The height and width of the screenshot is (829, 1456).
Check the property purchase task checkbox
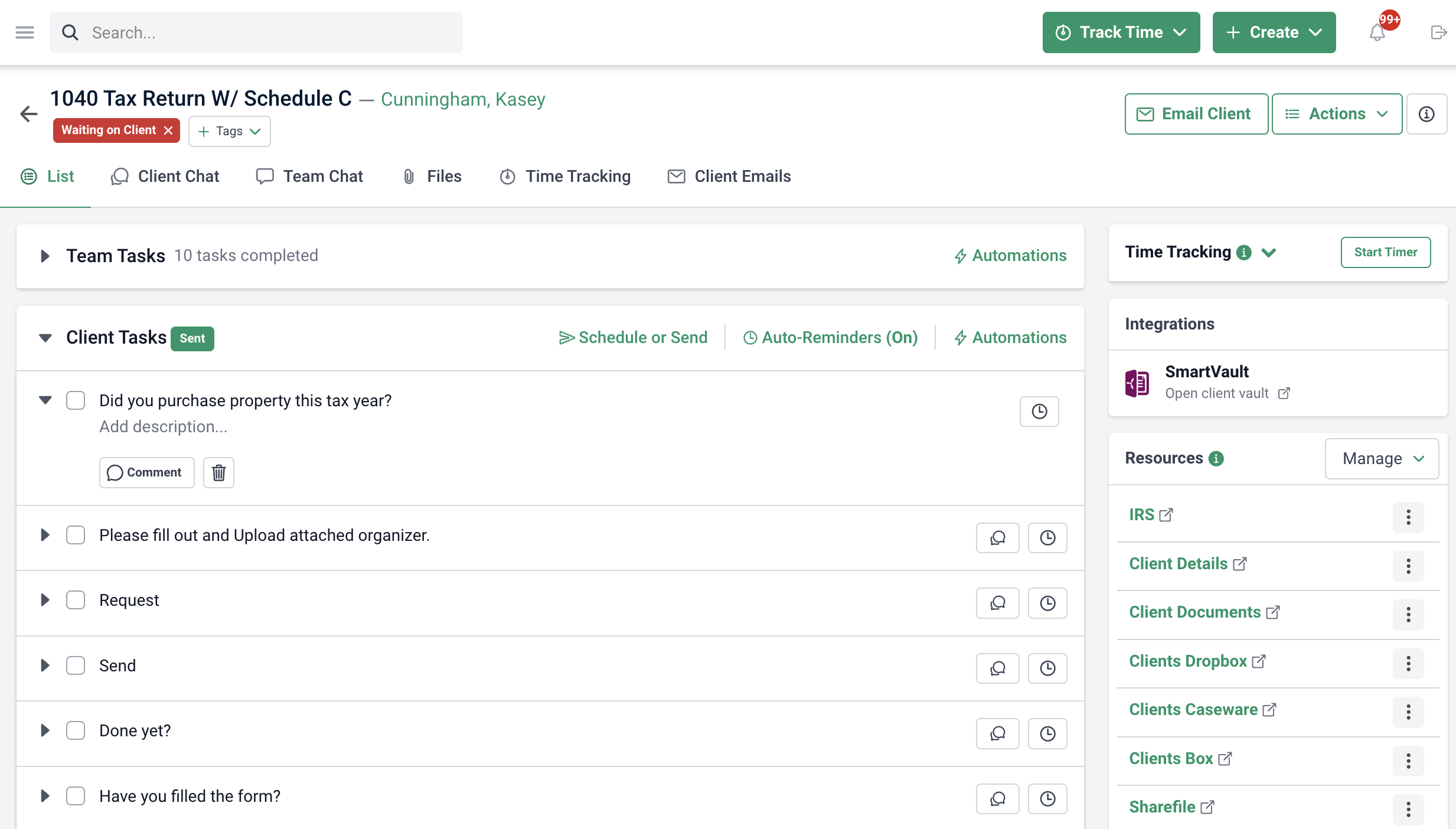tap(76, 400)
